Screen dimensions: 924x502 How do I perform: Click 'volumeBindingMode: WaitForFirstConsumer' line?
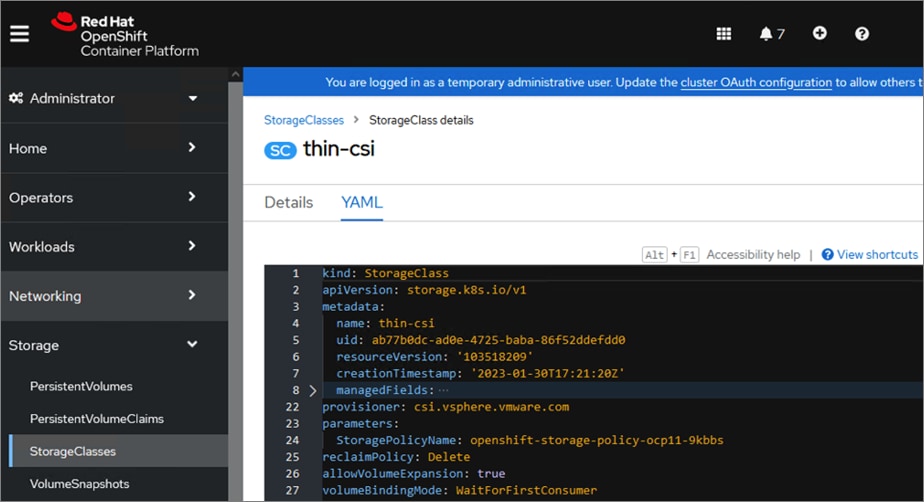(460, 490)
